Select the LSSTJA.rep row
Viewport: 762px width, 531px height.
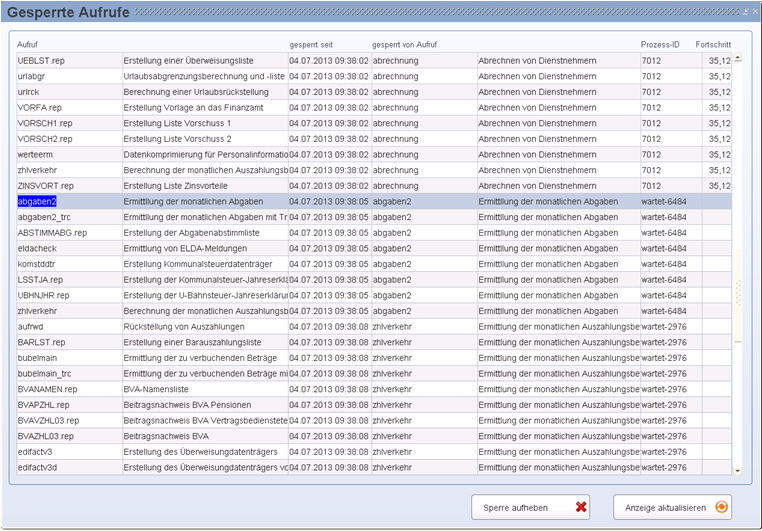tap(374, 280)
